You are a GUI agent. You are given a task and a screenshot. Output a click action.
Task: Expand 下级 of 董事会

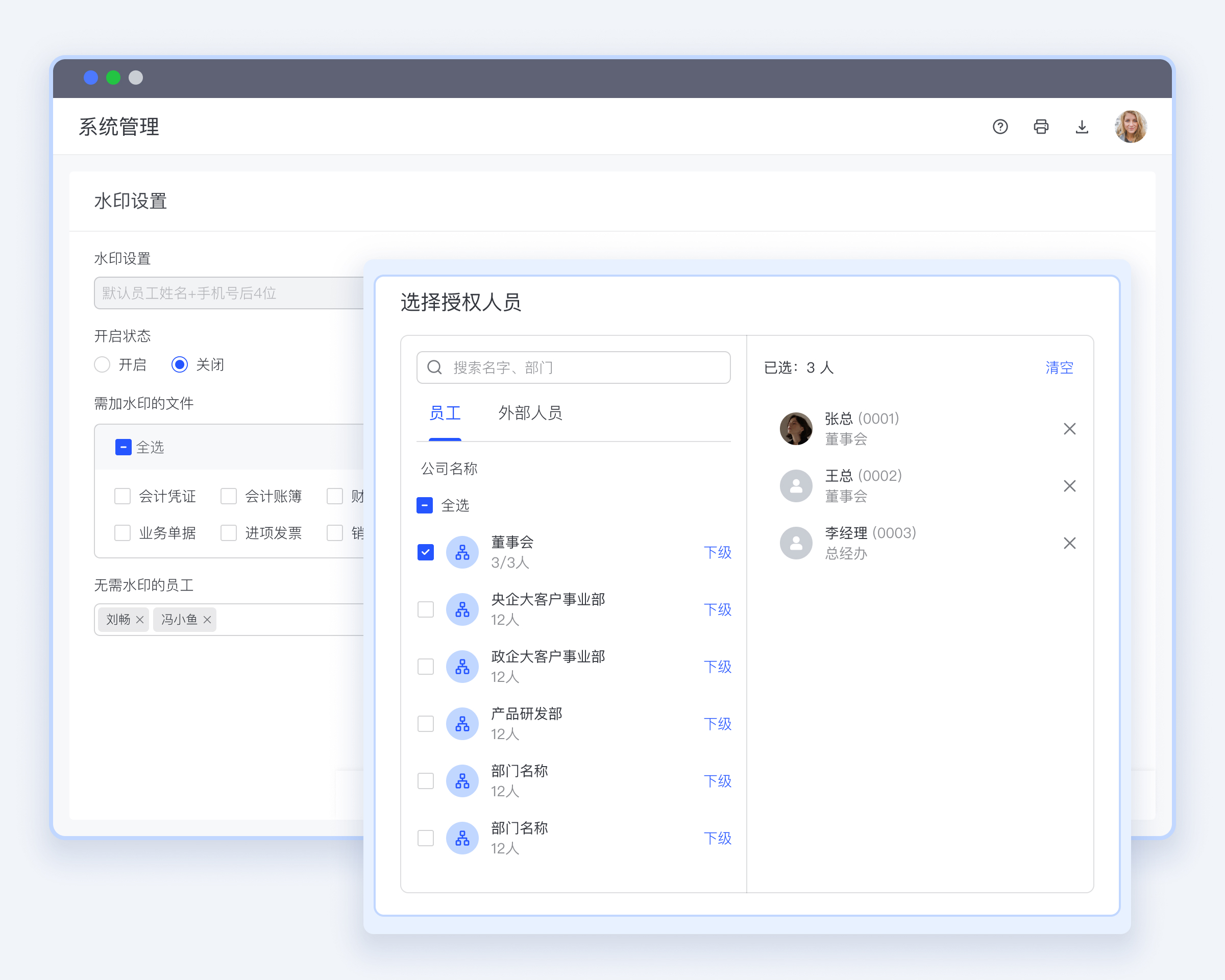[717, 552]
